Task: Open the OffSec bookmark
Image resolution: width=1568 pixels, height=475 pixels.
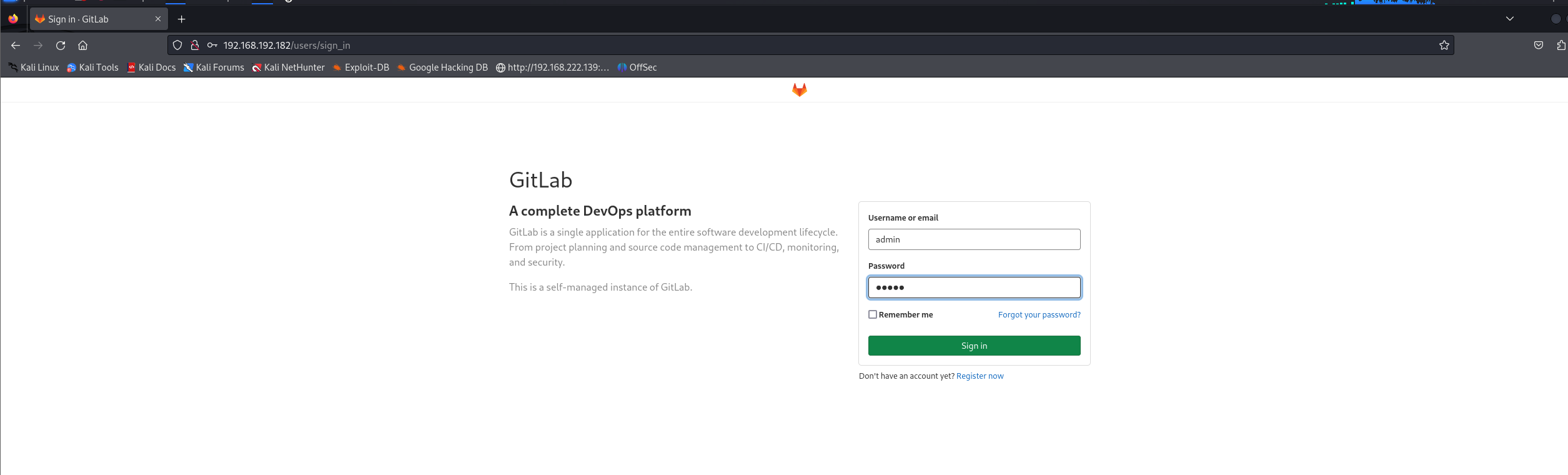Action: [637, 67]
